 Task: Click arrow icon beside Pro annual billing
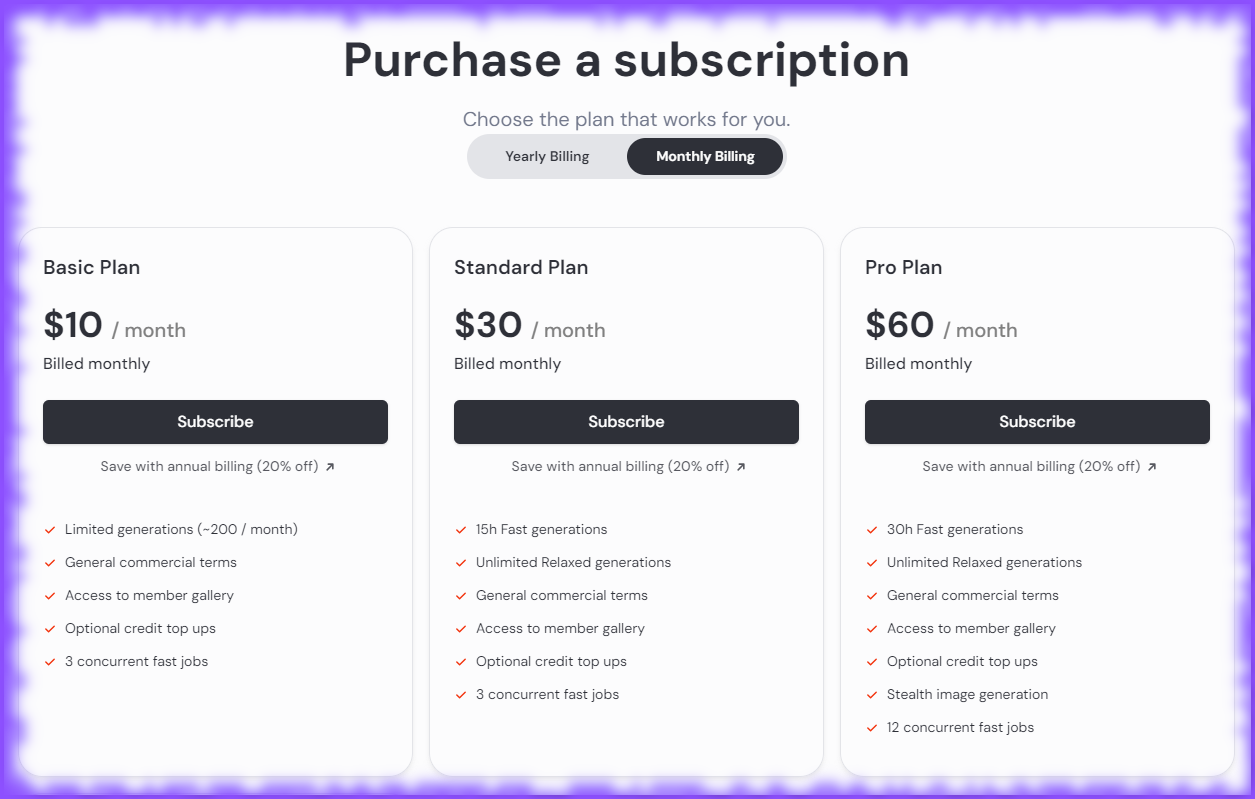point(1152,467)
